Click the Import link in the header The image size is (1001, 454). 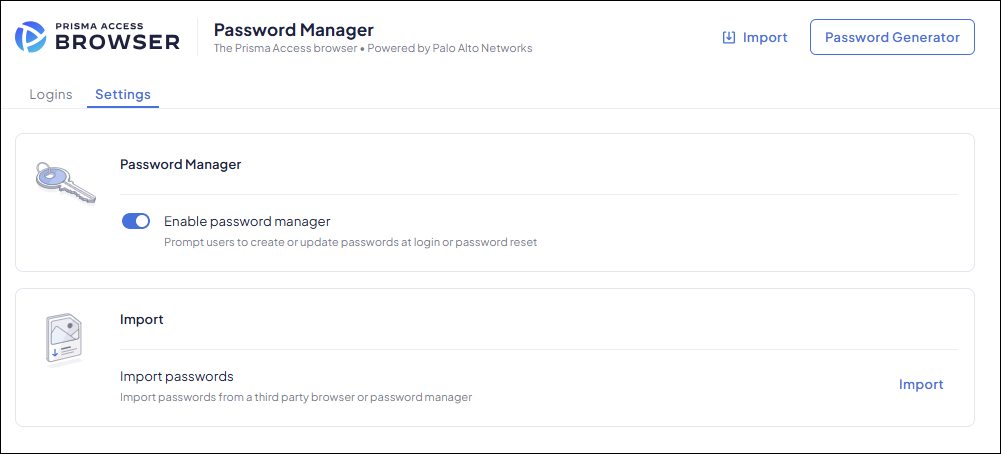click(764, 38)
